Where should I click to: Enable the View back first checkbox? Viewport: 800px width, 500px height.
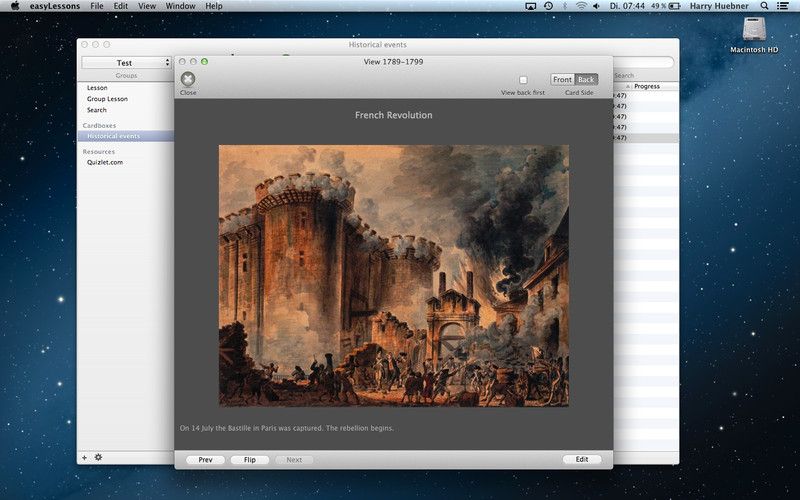coord(523,80)
